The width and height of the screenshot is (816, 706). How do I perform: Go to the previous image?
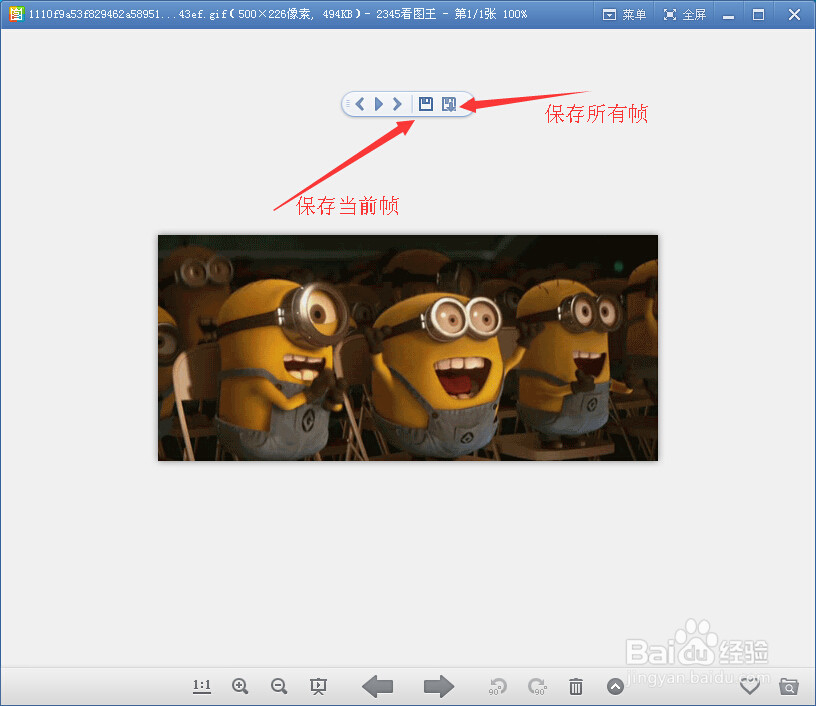coord(378,686)
